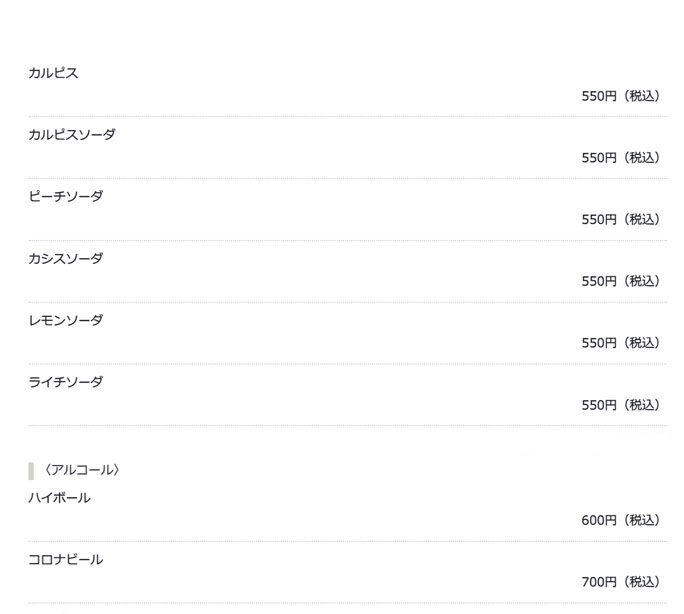Viewport: 684px width, 614px height.
Task: Select the price listed for ライチソーダ
Action: coord(599,405)
